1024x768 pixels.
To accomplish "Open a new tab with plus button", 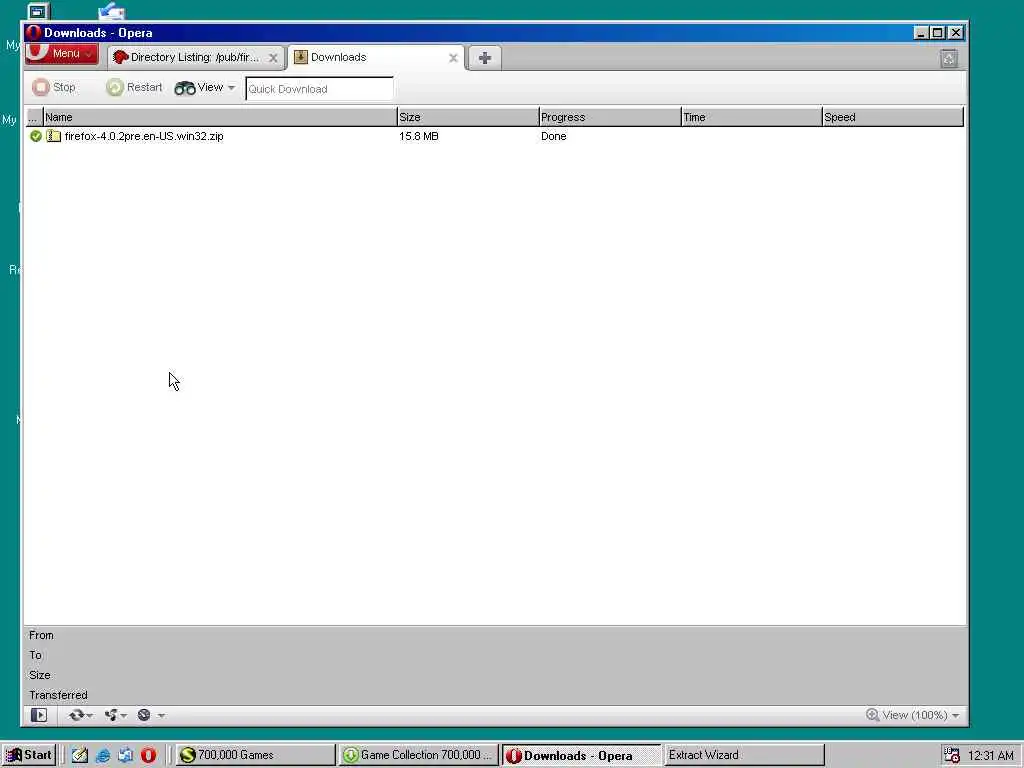I will tap(485, 58).
